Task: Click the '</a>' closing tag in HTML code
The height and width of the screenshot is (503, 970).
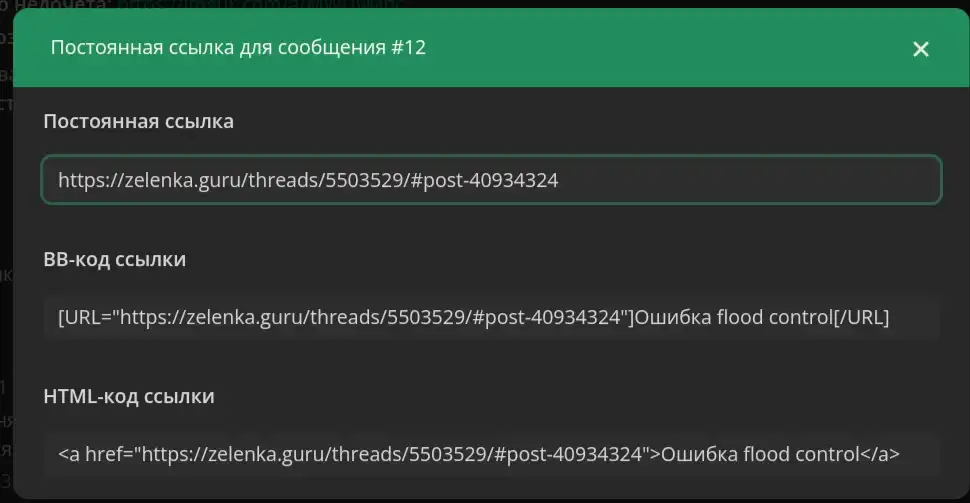Action: coord(880,454)
